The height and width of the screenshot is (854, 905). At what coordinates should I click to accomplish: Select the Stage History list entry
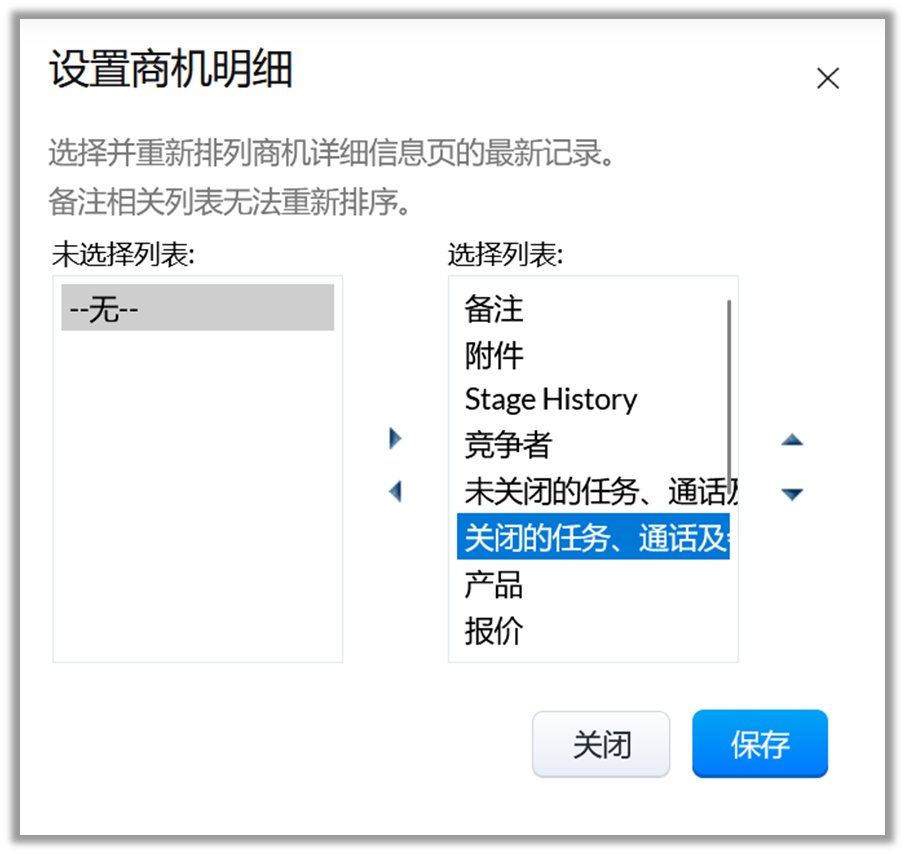click(550, 400)
